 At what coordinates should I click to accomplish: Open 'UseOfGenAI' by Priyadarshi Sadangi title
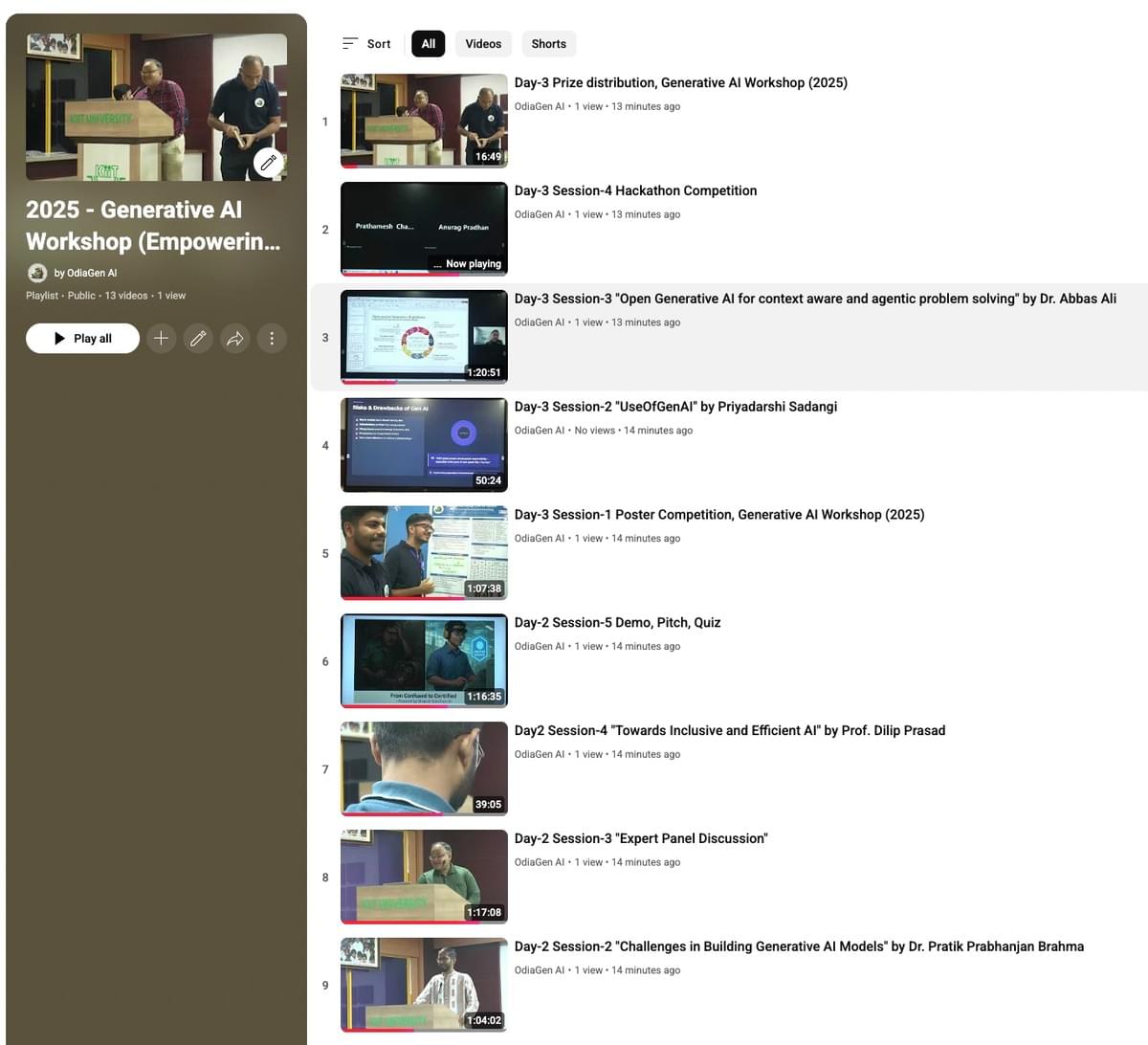tap(675, 407)
